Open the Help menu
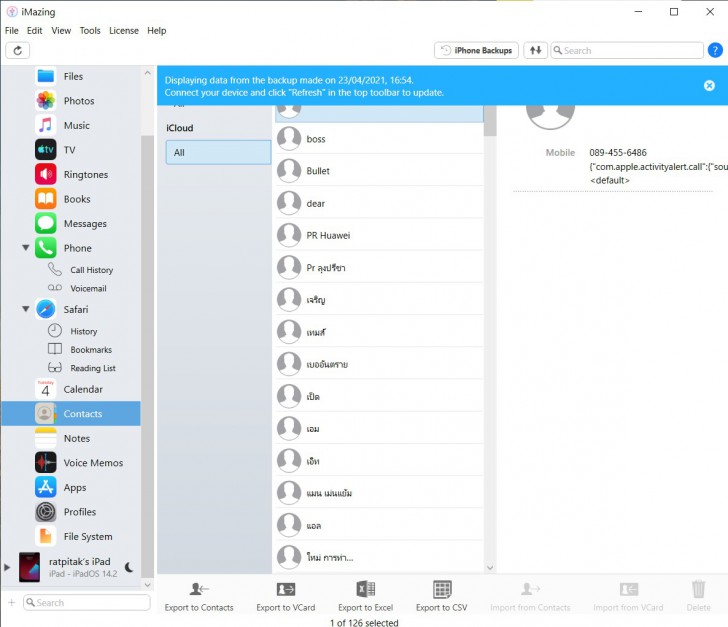 pos(156,31)
